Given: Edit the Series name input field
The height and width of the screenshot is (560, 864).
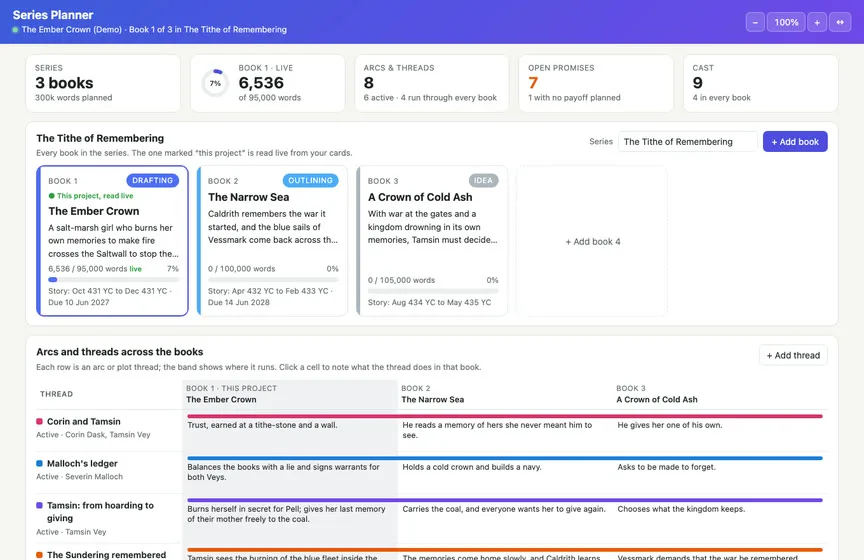Looking at the screenshot, I should [x=688, y=142].
